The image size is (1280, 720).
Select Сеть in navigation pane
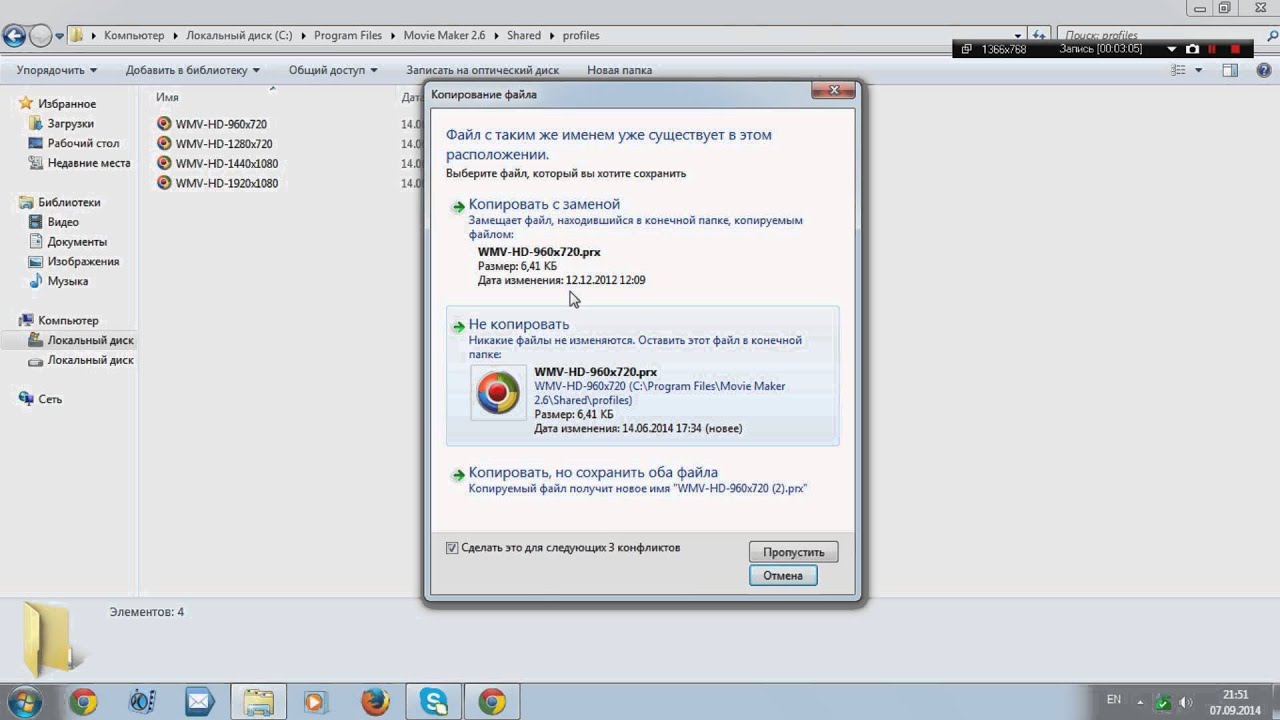(50, 399)
